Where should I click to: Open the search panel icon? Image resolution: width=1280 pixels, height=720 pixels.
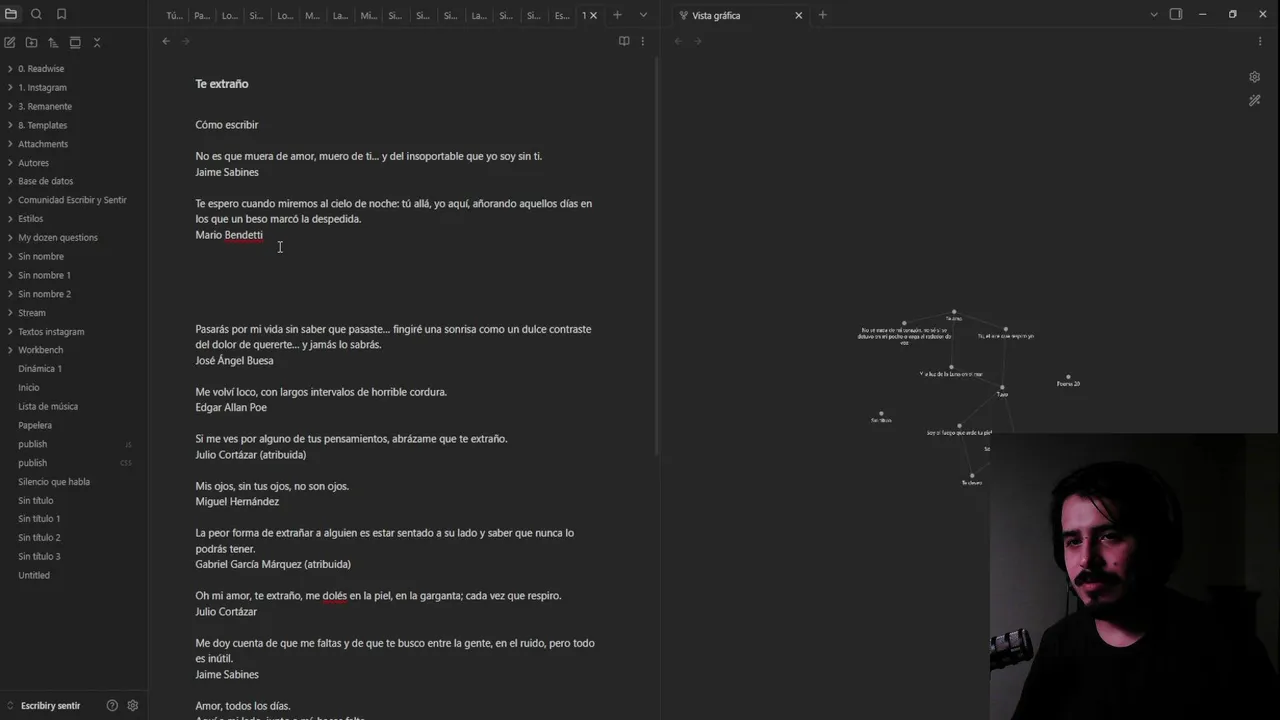(36, 14)
